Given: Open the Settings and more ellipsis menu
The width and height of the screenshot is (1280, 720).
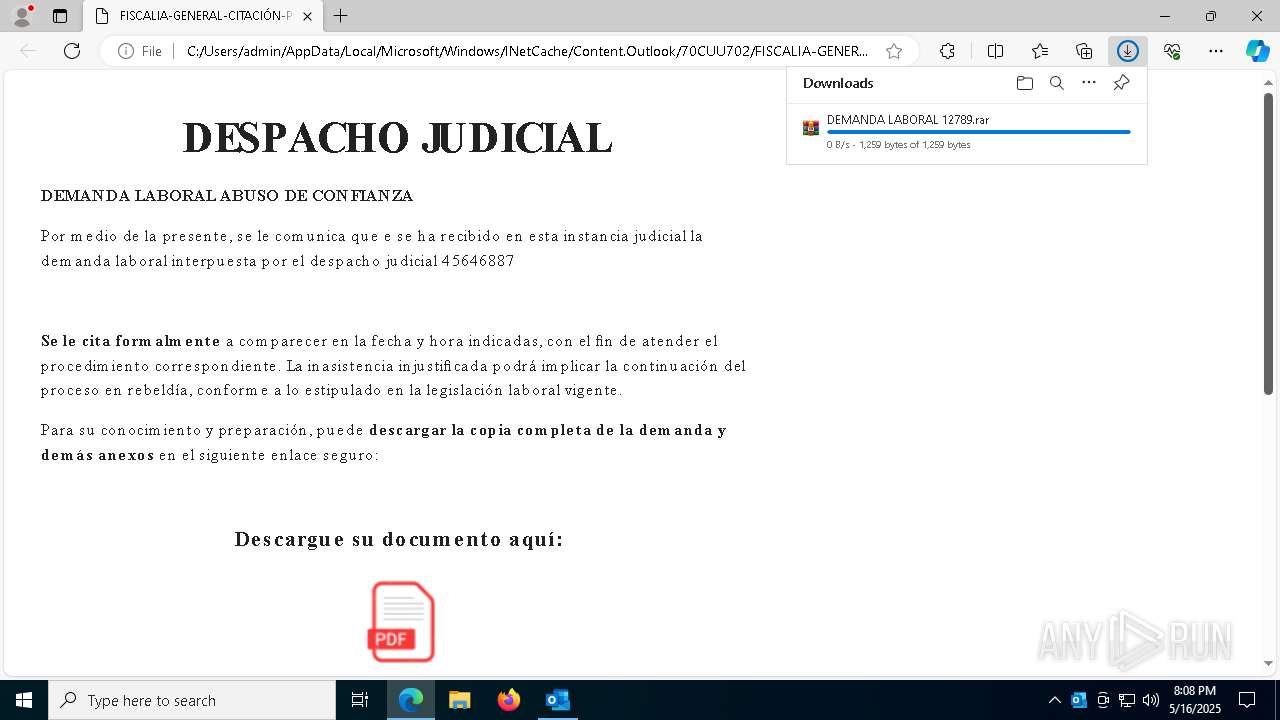Looking at the screenshot, I should pos(1216,51).
